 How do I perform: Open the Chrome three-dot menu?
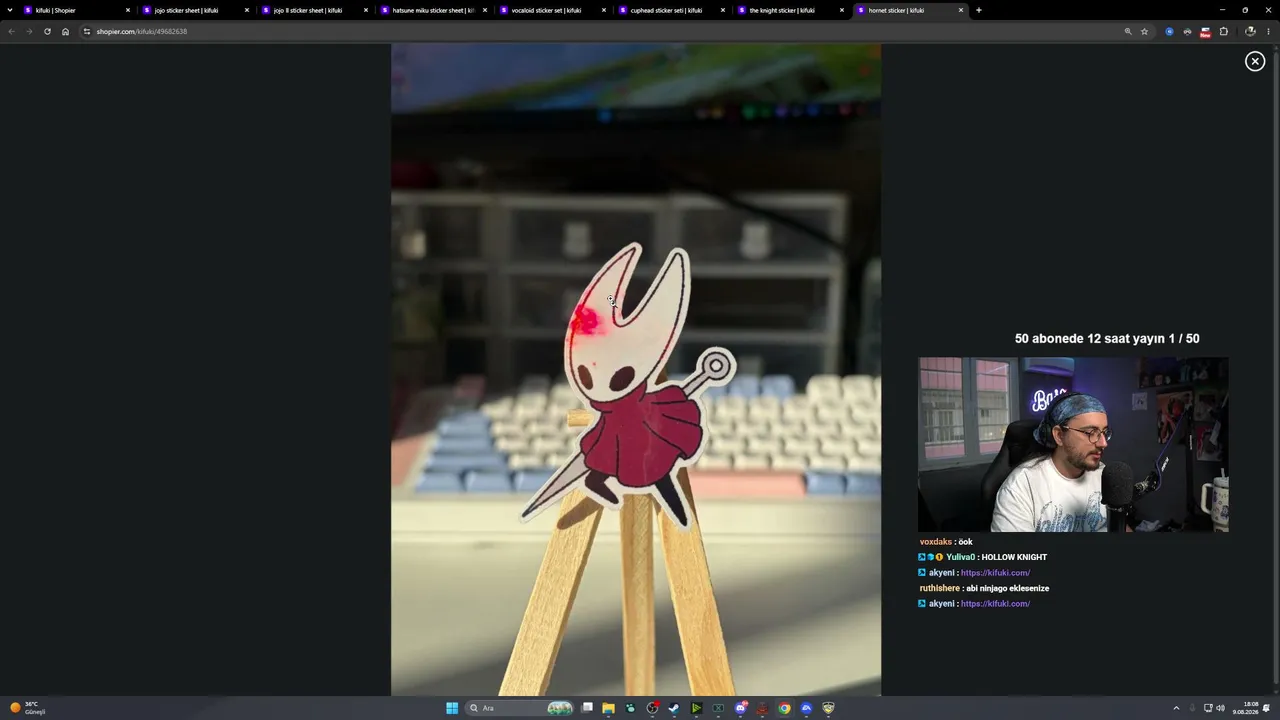coord(1268,31)
